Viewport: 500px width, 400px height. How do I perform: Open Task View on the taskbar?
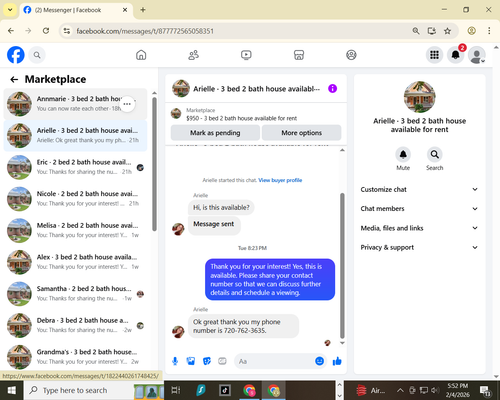click(x=176, y=390)
